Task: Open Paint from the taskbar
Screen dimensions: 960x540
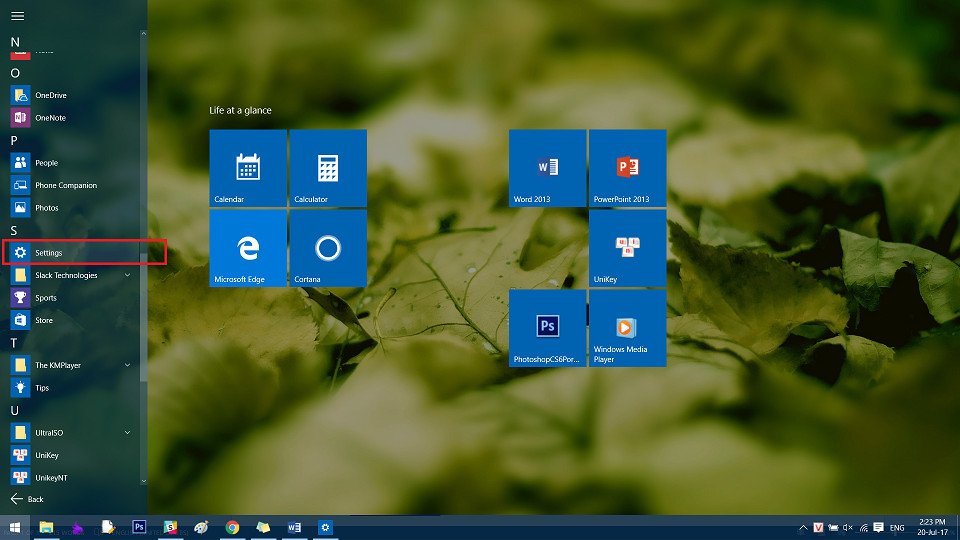Action: (x=201, y=527)
